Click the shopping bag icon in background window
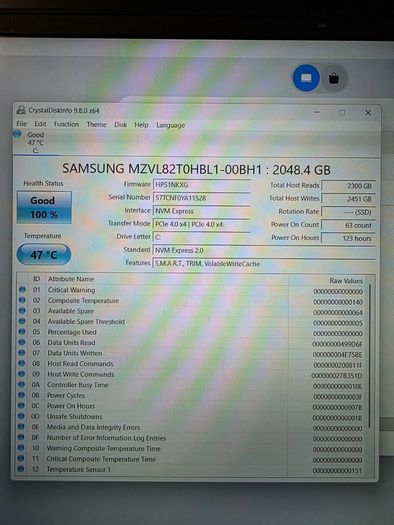394x525 pixels. click(334, 79)
